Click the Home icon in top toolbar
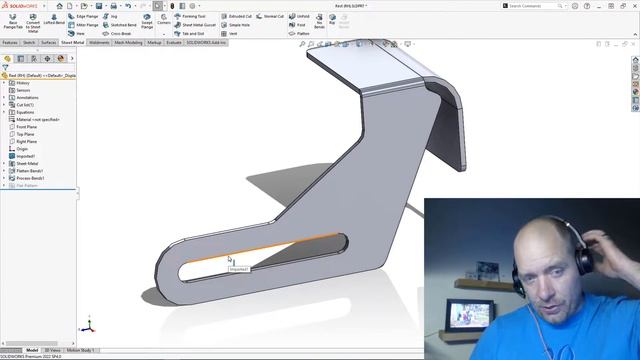640x360 pixels. [x=60, y=6]
